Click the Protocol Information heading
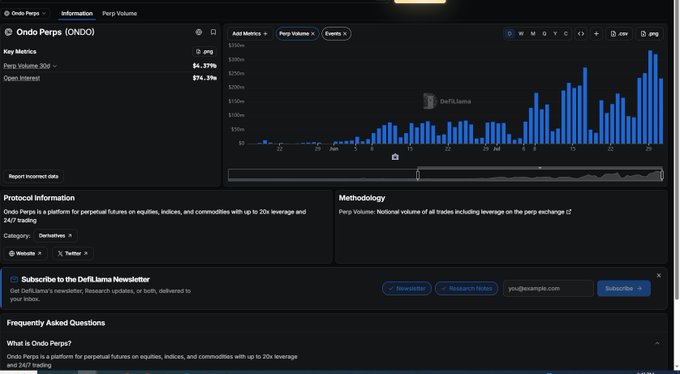Viewport: 680px width, 374px height. coord(39,198)
